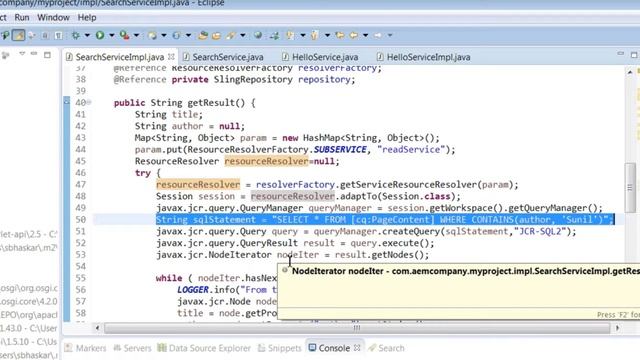This screenshot has height=360, width=640.
Task: Open the Markers view tab
Action: [85, 348]
